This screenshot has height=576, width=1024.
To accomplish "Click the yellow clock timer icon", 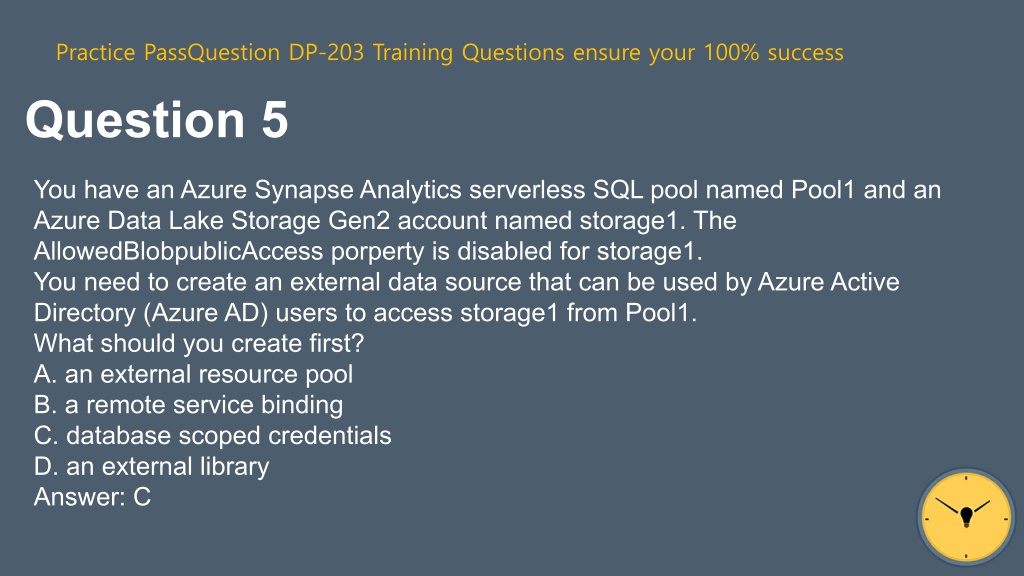I will 966,517.
